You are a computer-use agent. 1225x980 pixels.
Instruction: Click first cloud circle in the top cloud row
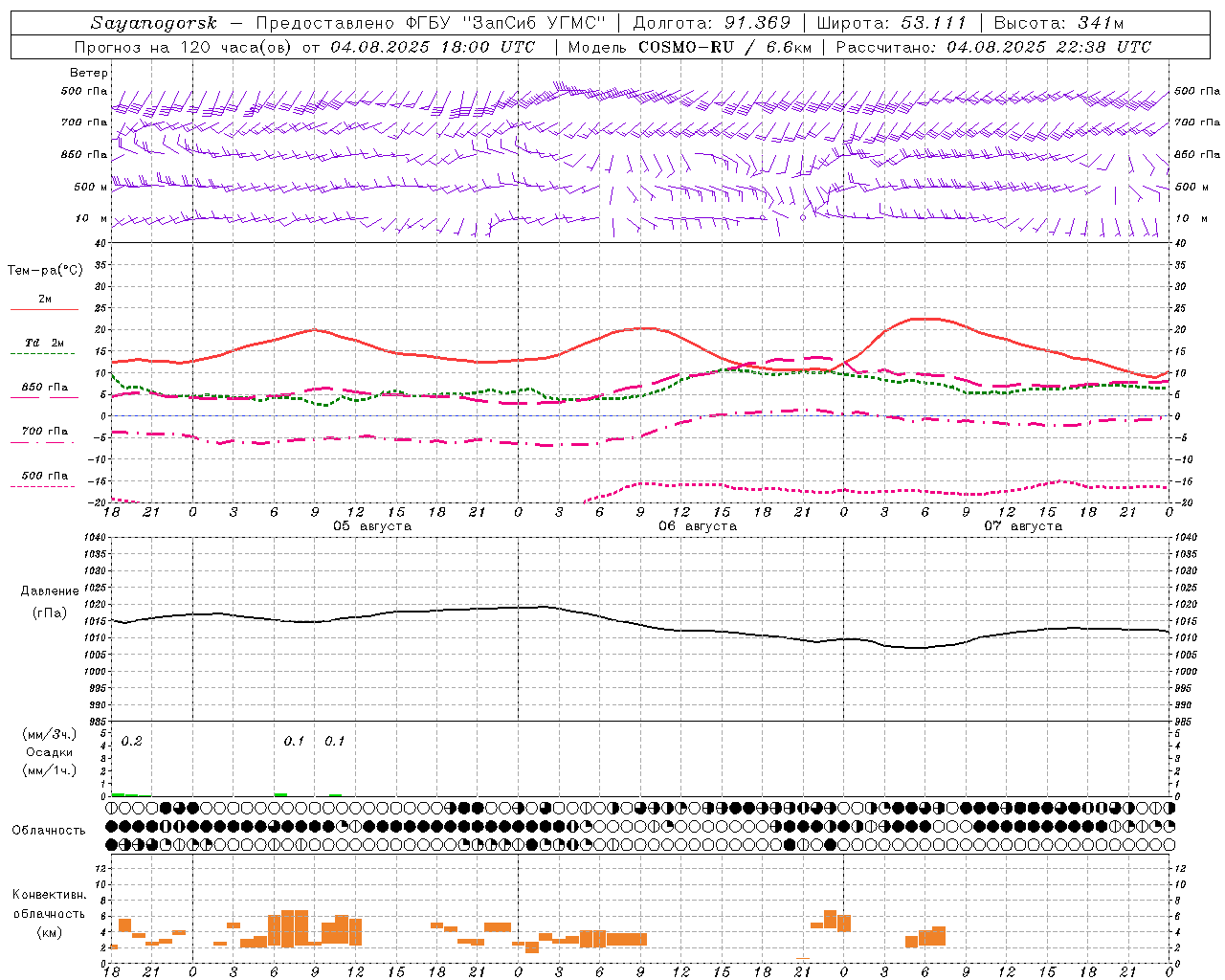click(x=111, y=807)
